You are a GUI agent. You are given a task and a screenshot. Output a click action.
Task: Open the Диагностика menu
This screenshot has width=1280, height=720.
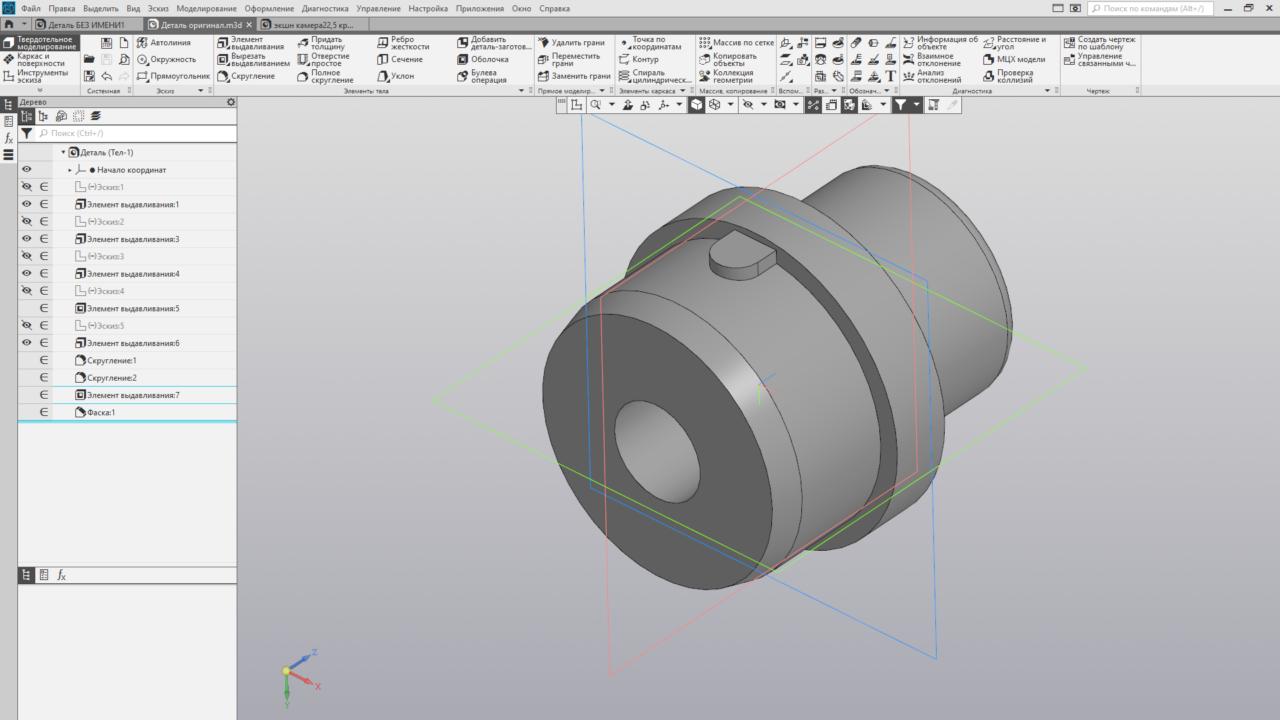pyautogui.click(x=325, y=8)
